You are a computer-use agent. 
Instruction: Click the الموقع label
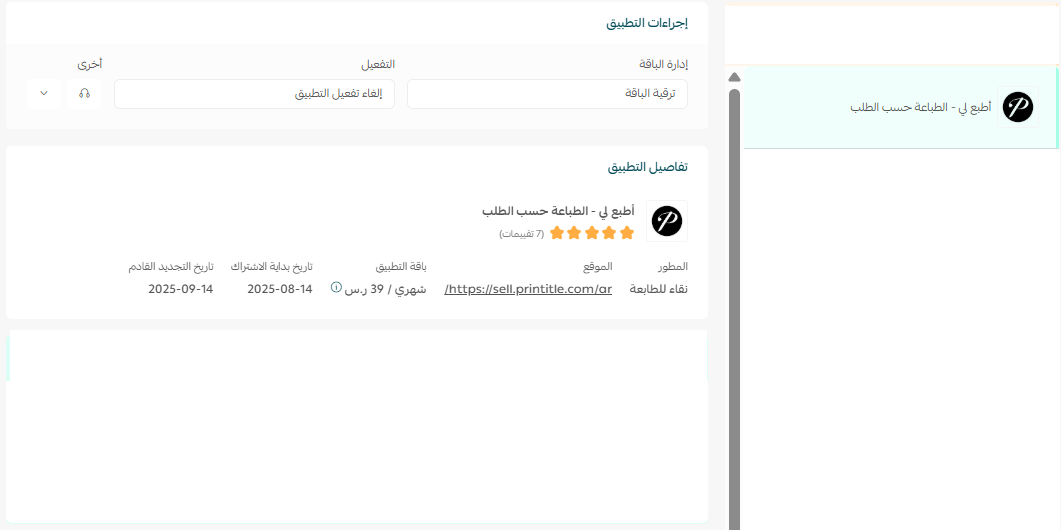coord(597,267)
